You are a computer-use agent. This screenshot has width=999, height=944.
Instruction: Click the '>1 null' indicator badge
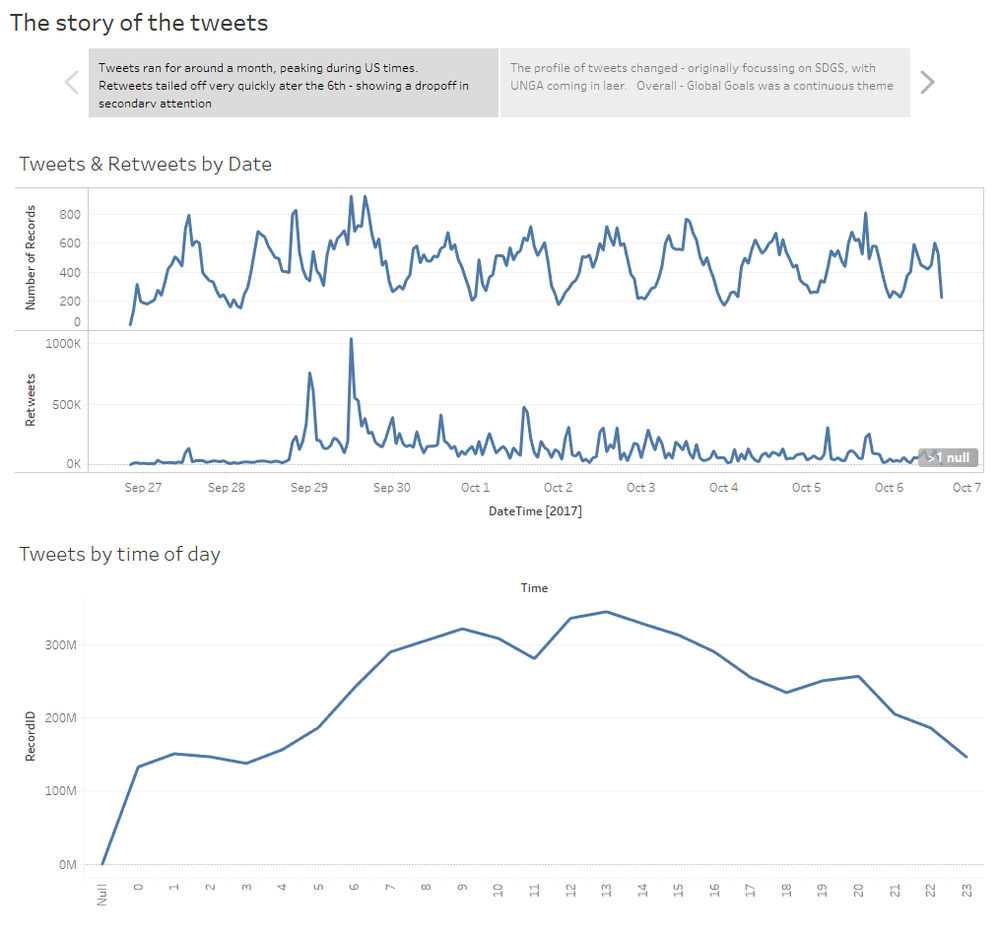pos(948,457)
